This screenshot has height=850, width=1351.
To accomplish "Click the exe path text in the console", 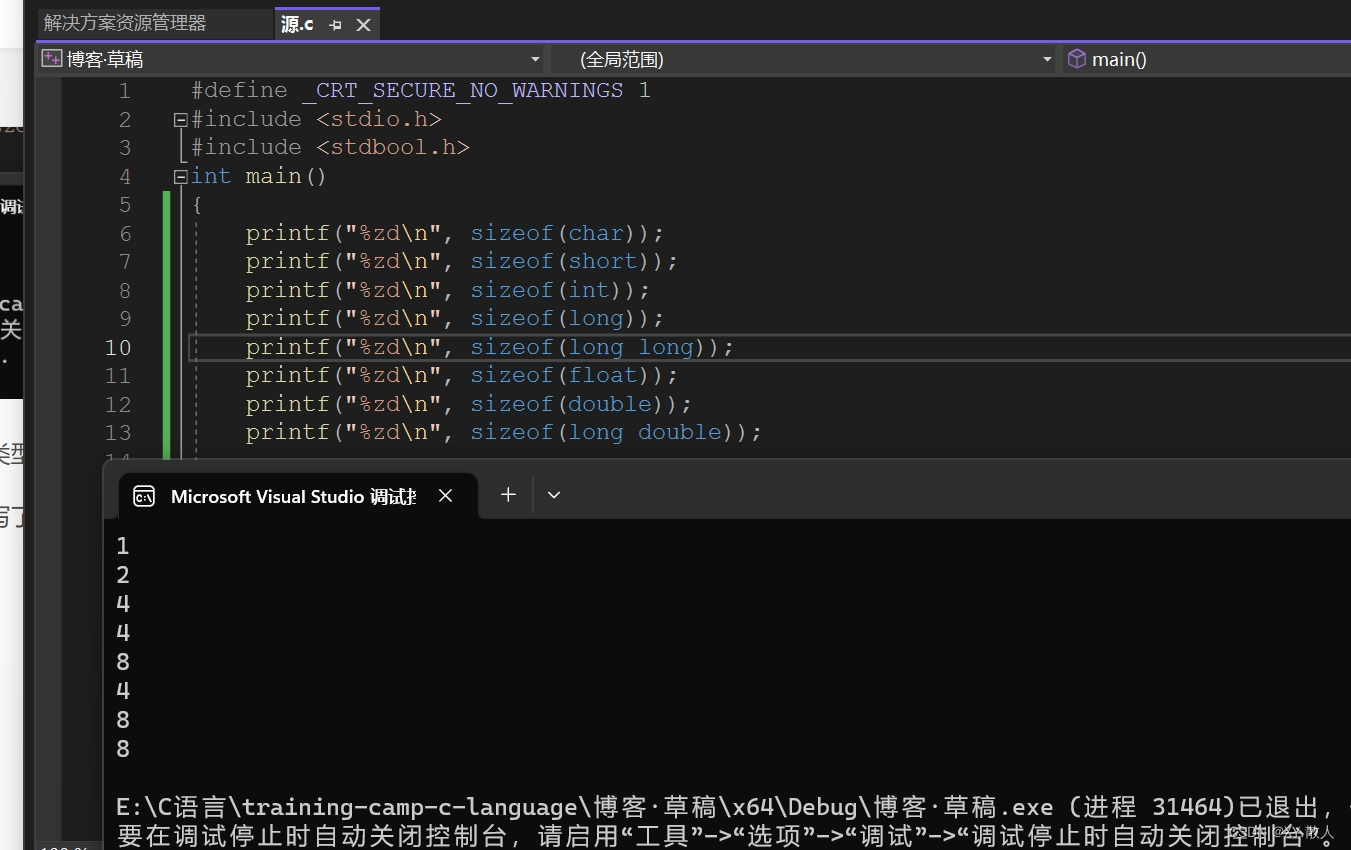I will pyautogui.click(x=585, y=807).
